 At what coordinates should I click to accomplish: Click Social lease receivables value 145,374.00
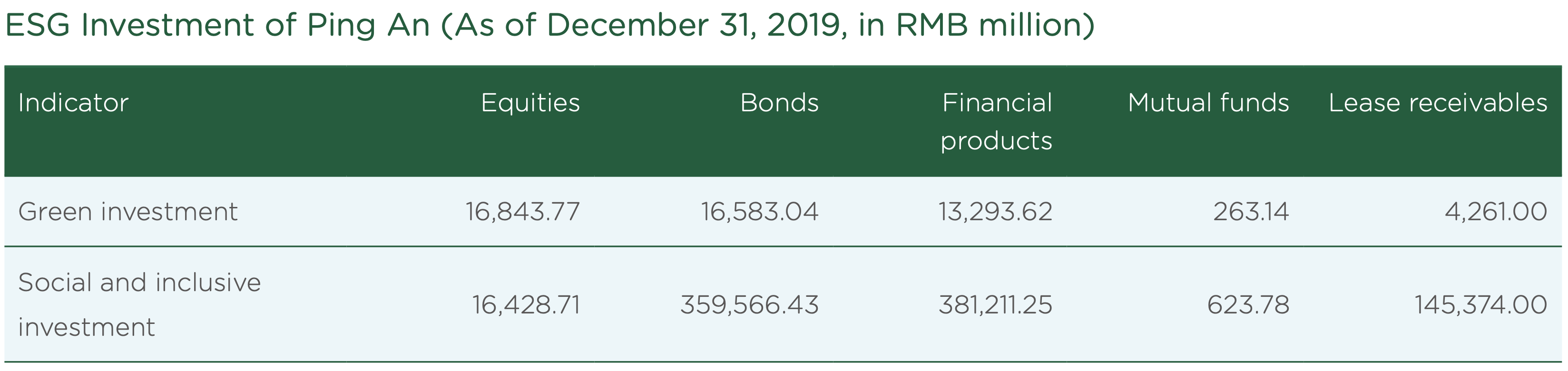[x=1480, y=305]
